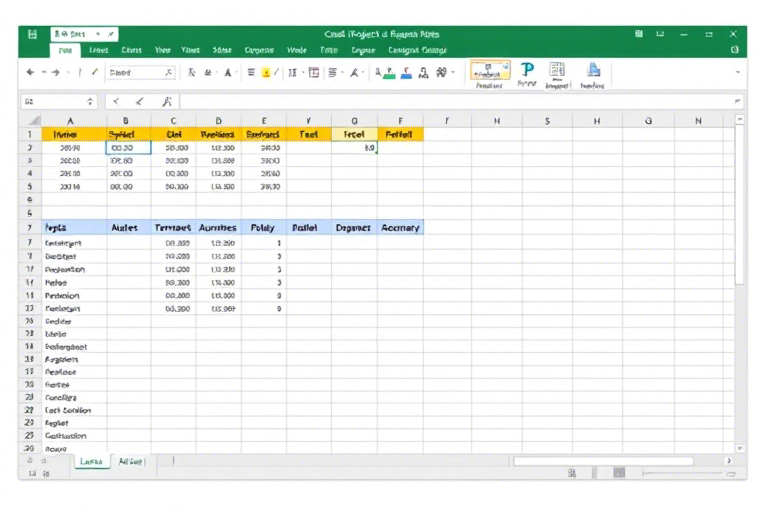Click the vertical scrollbar thumb on the right

point(739,205)
